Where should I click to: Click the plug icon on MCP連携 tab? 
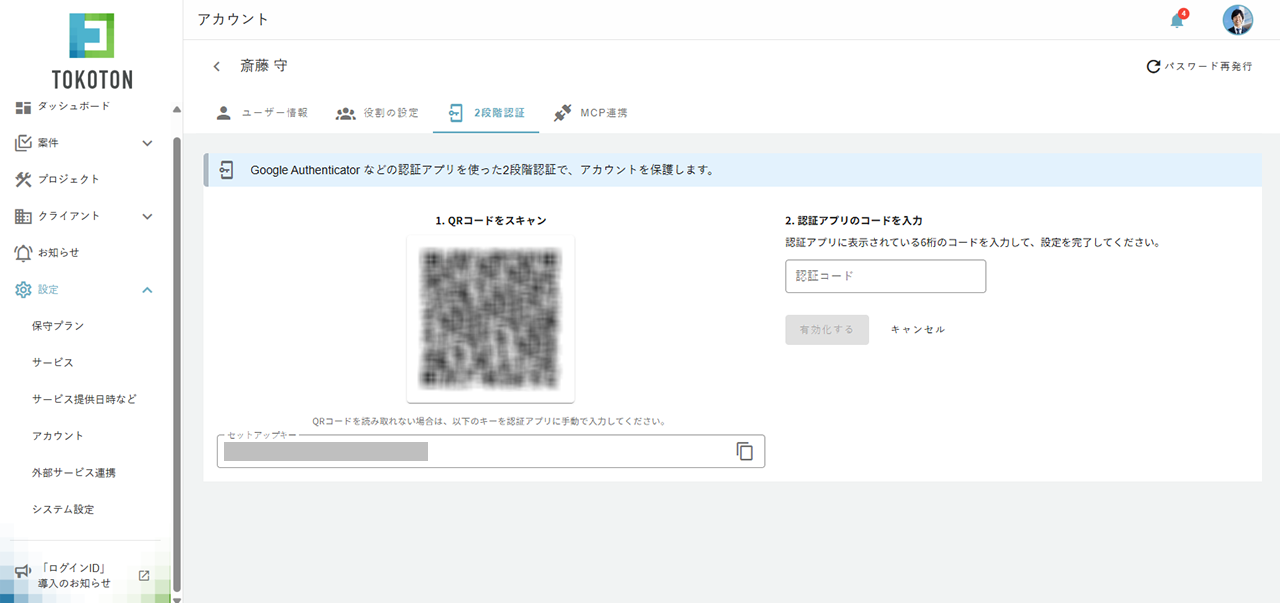[x=562, y=113]
